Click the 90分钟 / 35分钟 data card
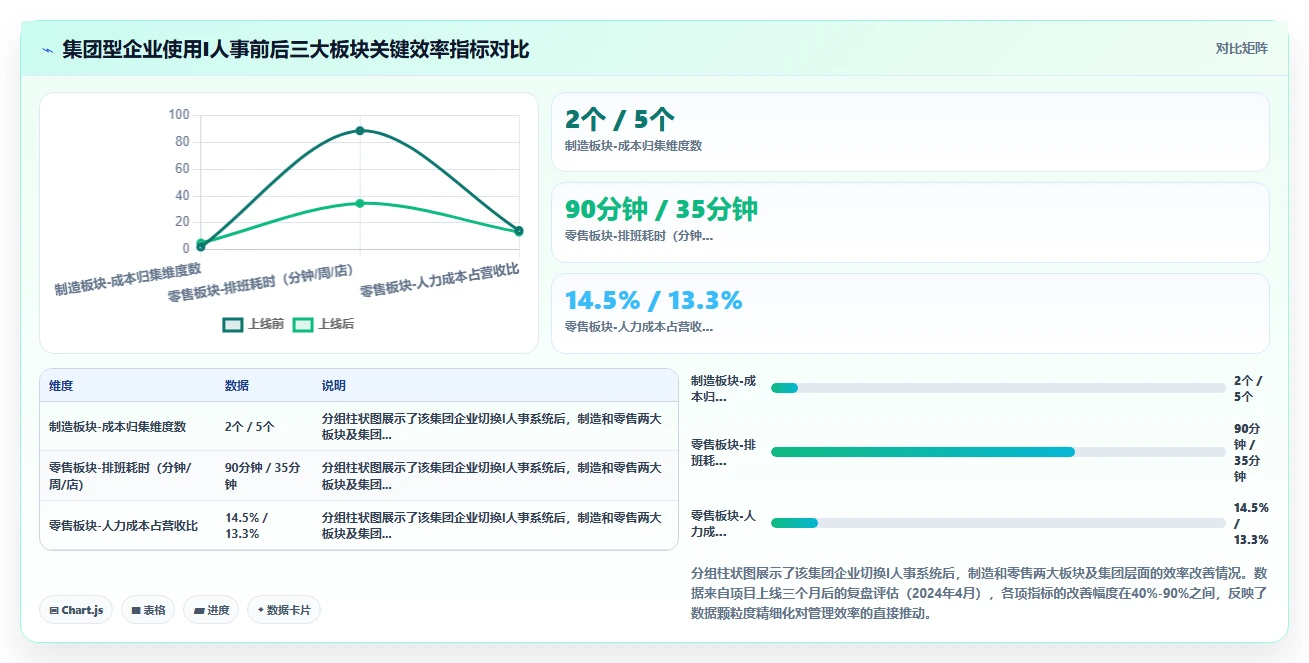This screenshot has width=1309, height=663. 910,222
